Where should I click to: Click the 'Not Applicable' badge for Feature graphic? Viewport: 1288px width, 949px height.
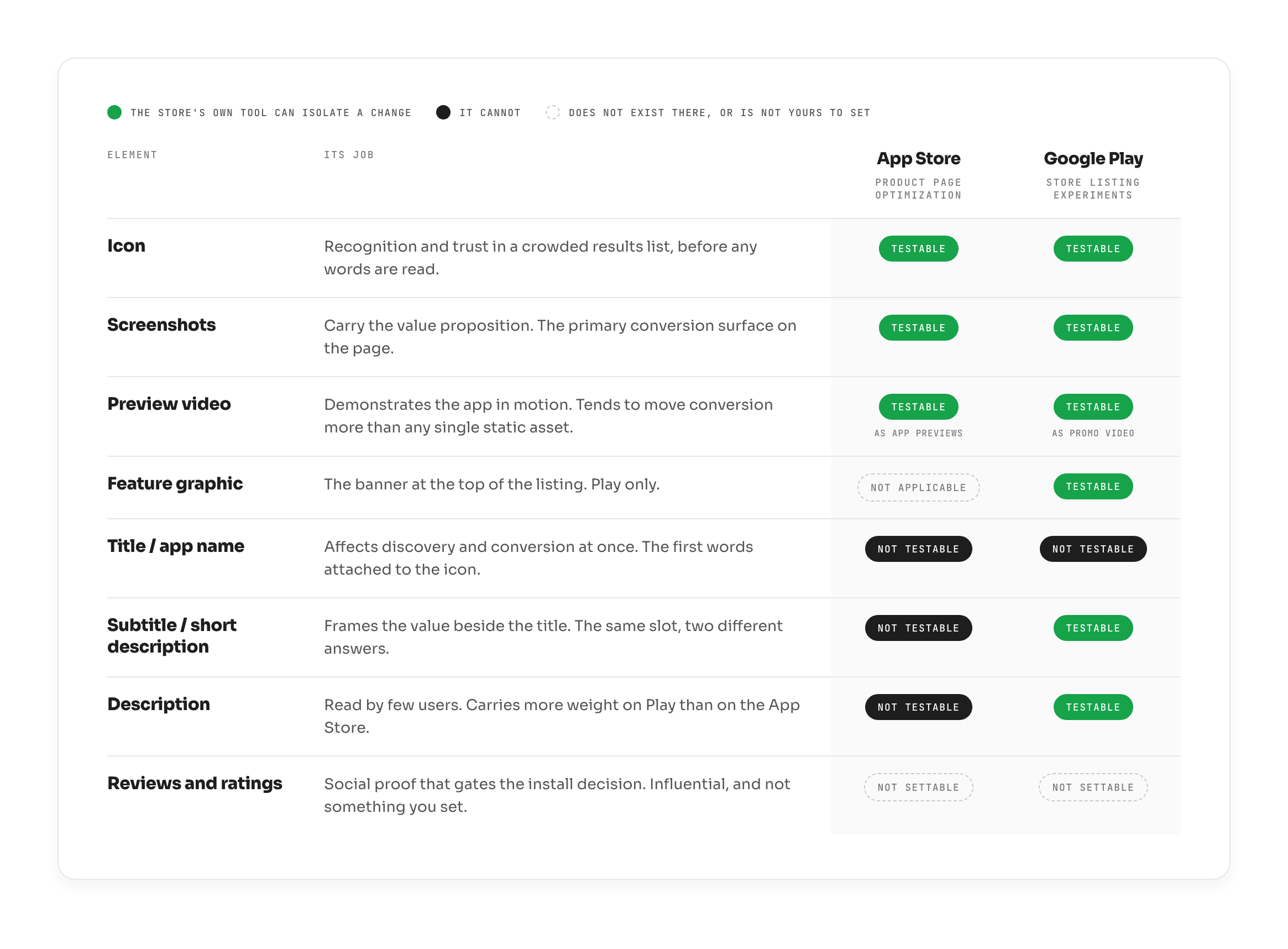click(918, 488)
